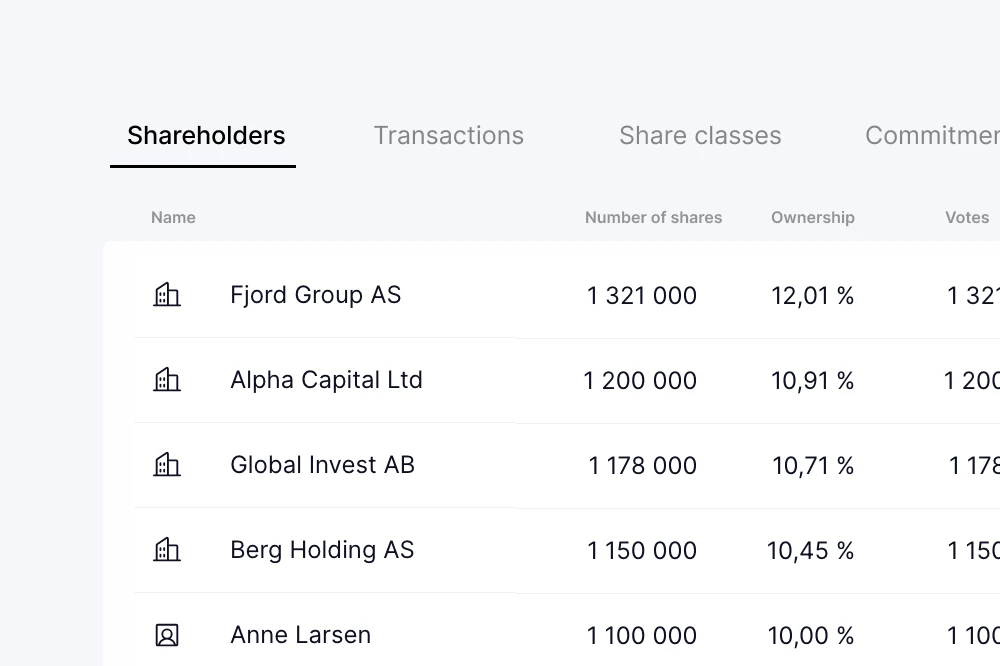Click Alpha Capital's 1 200 000 shares value
Viewport: 1000px width, 666px height.
tap(640, 381)
